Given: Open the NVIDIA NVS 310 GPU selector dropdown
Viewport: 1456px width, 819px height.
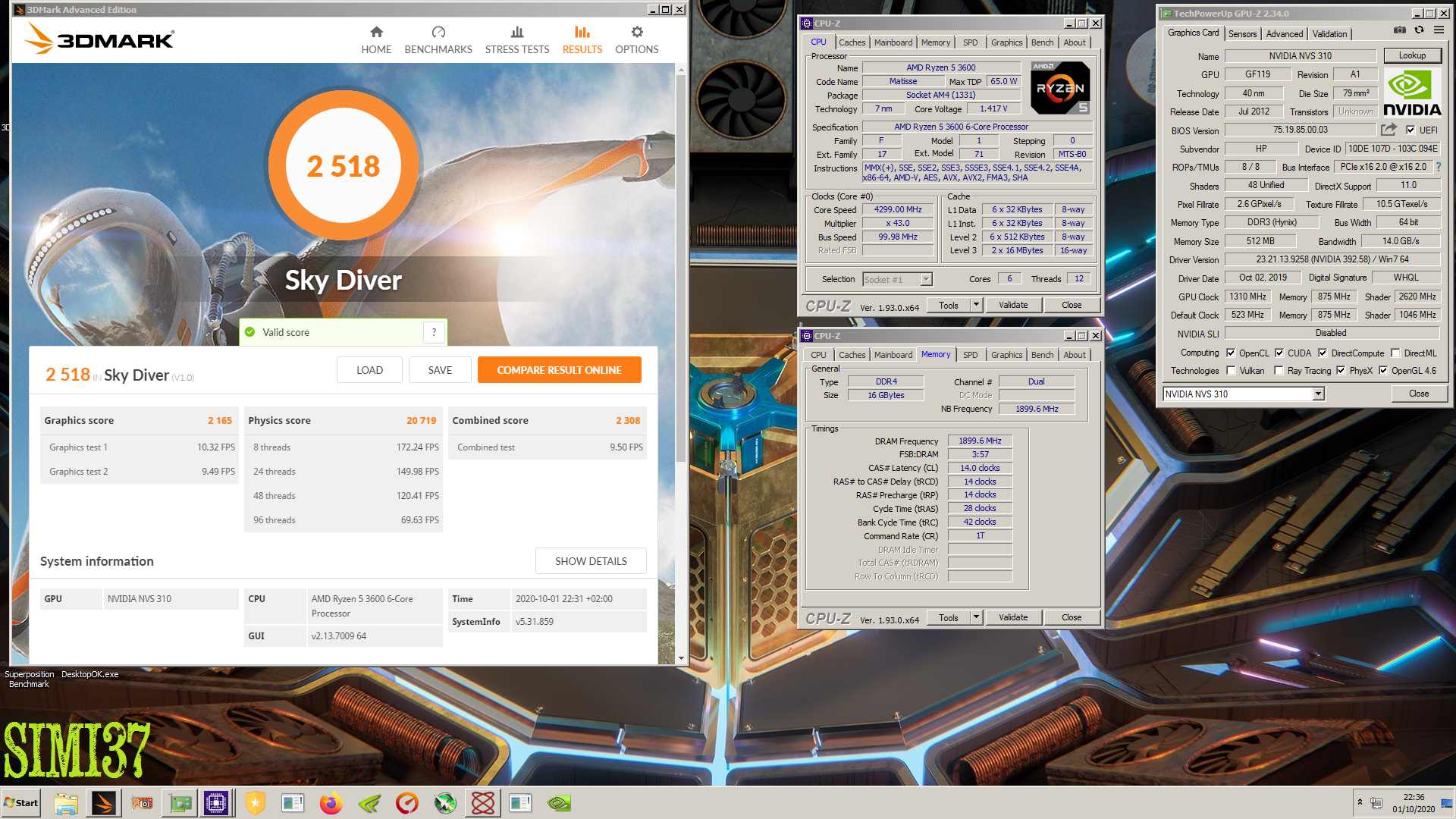Looking at the screenshot, I should 1318,394.
